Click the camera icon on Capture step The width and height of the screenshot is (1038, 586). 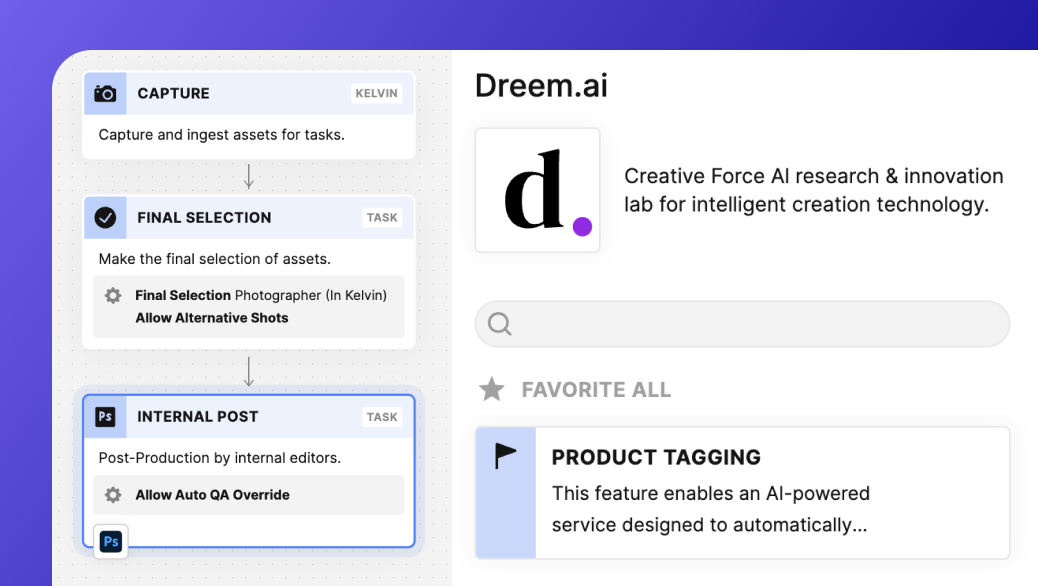[x=105, y=93]
